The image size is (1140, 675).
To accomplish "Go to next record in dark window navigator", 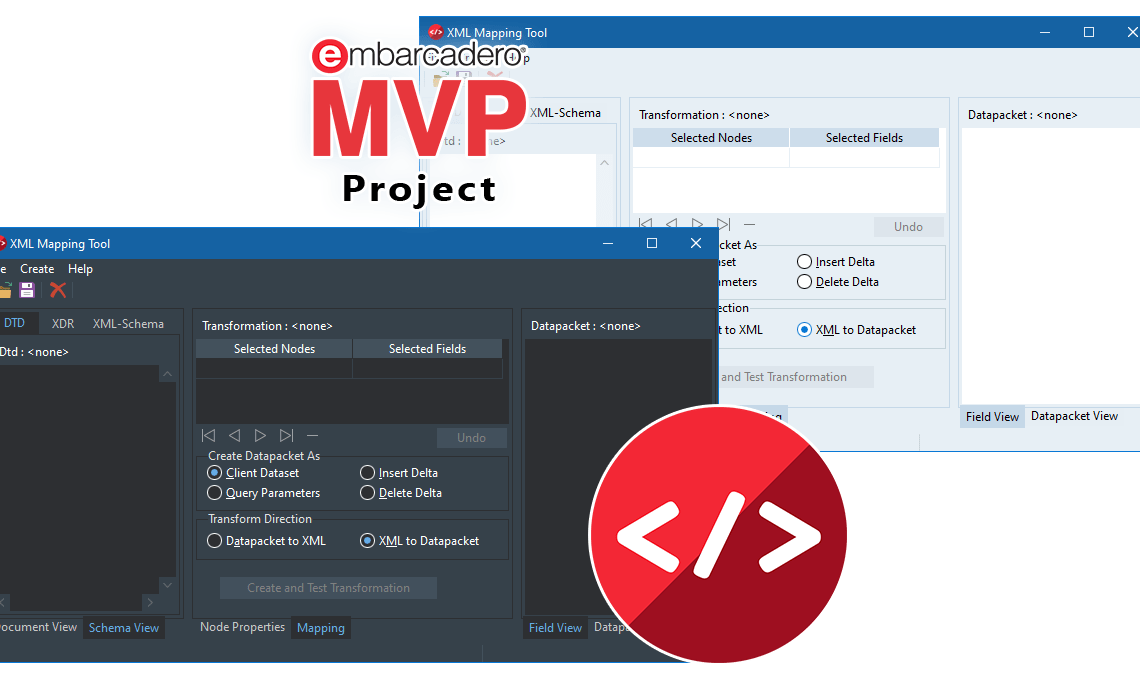I will 260,436.
